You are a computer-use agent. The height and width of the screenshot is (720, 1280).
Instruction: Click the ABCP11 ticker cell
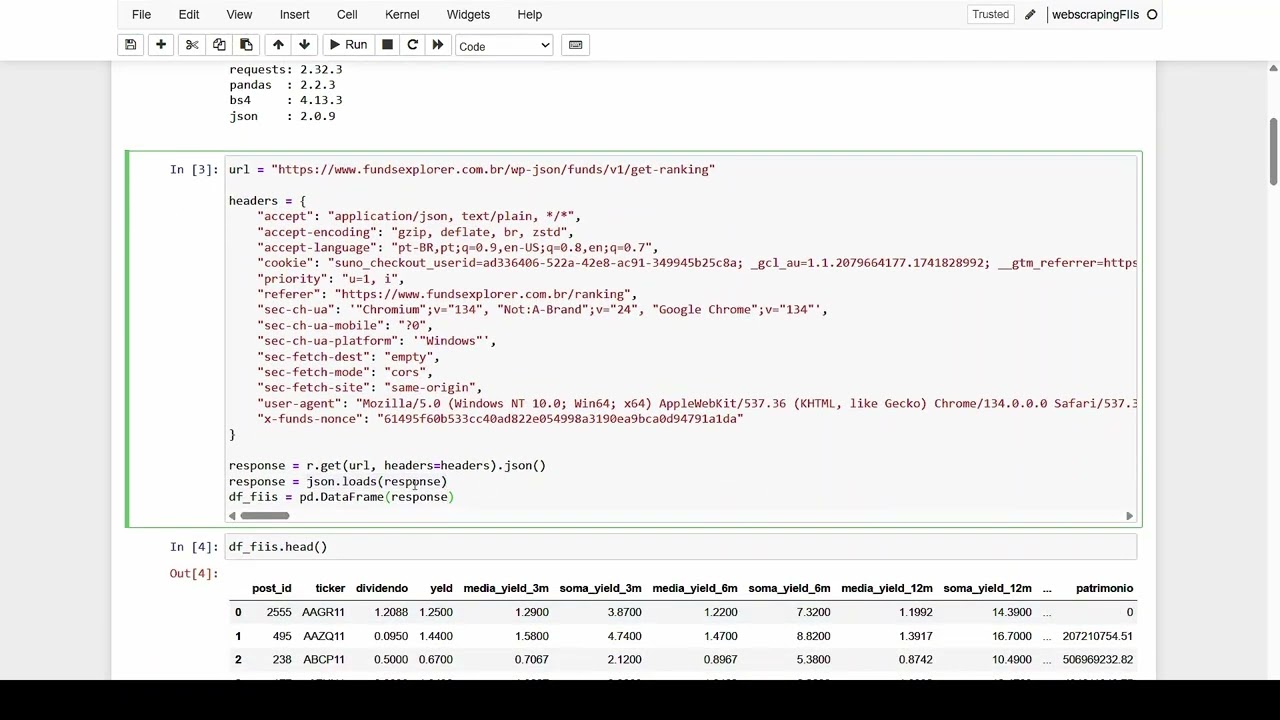click(323, 660)
